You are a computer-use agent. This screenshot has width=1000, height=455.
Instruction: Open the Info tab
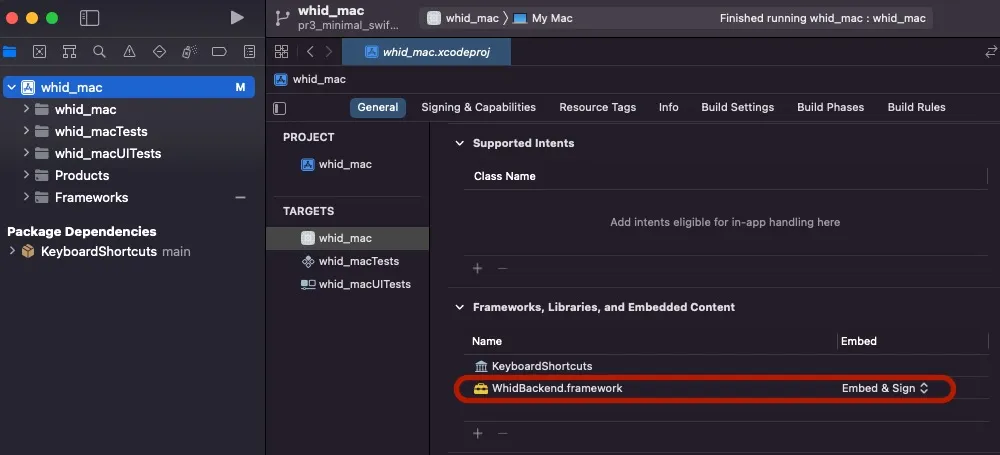click(668, 107)
